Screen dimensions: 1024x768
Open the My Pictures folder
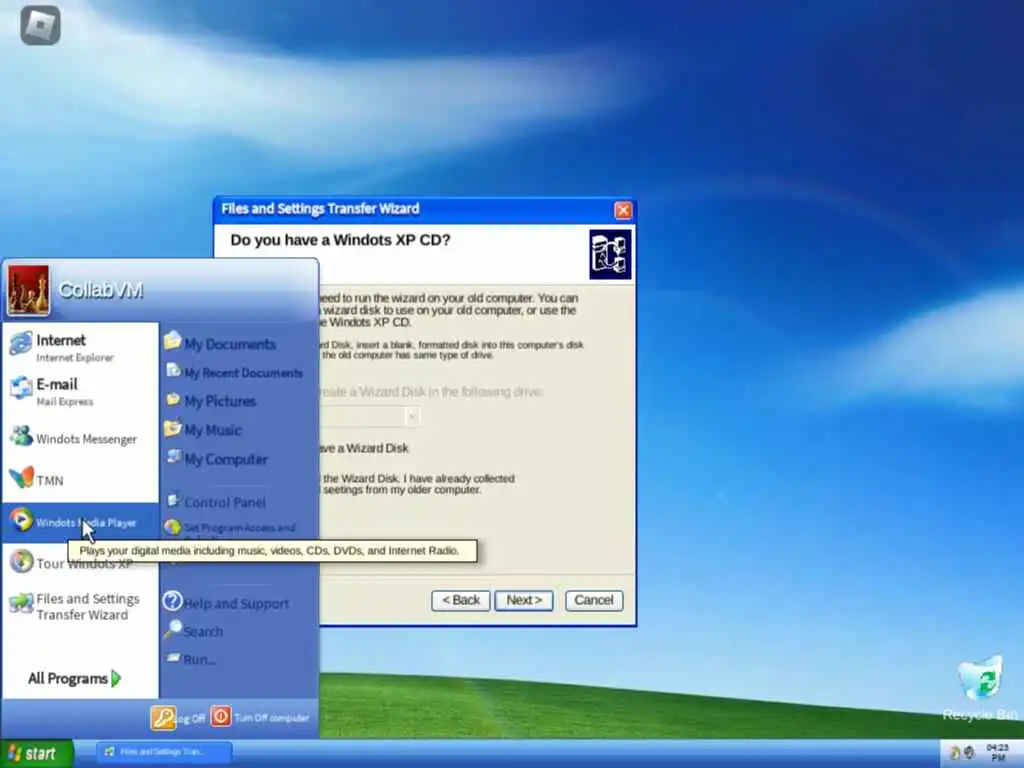click(210, 400)
